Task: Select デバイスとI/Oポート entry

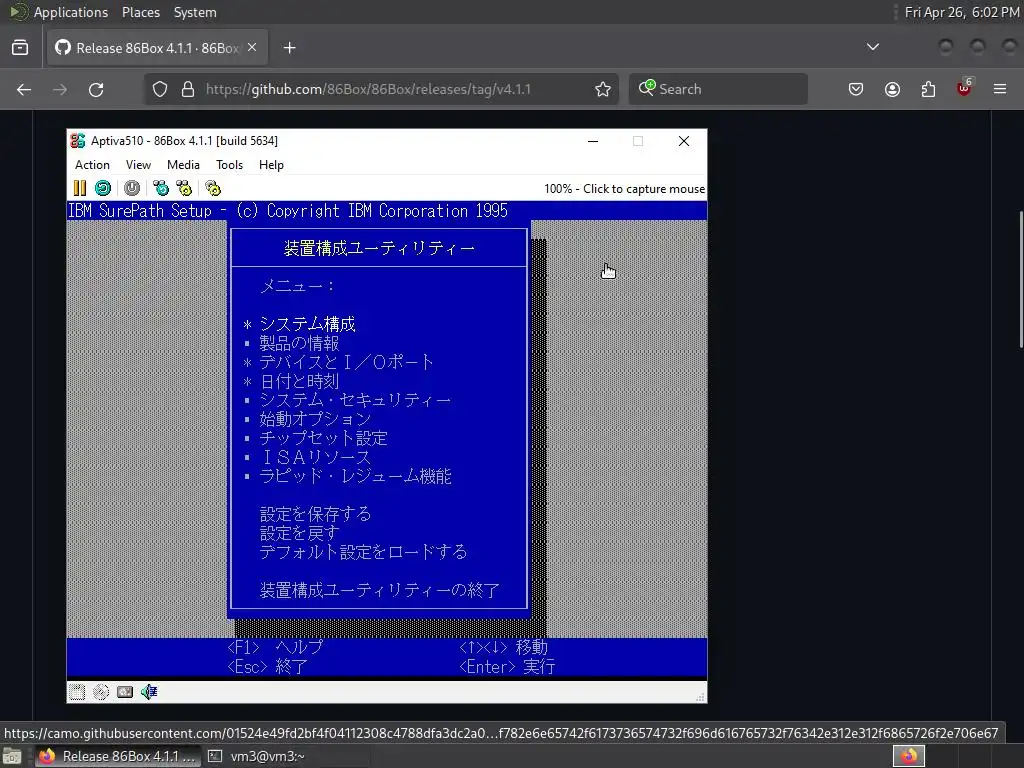Action: click(x=346, y=362)
